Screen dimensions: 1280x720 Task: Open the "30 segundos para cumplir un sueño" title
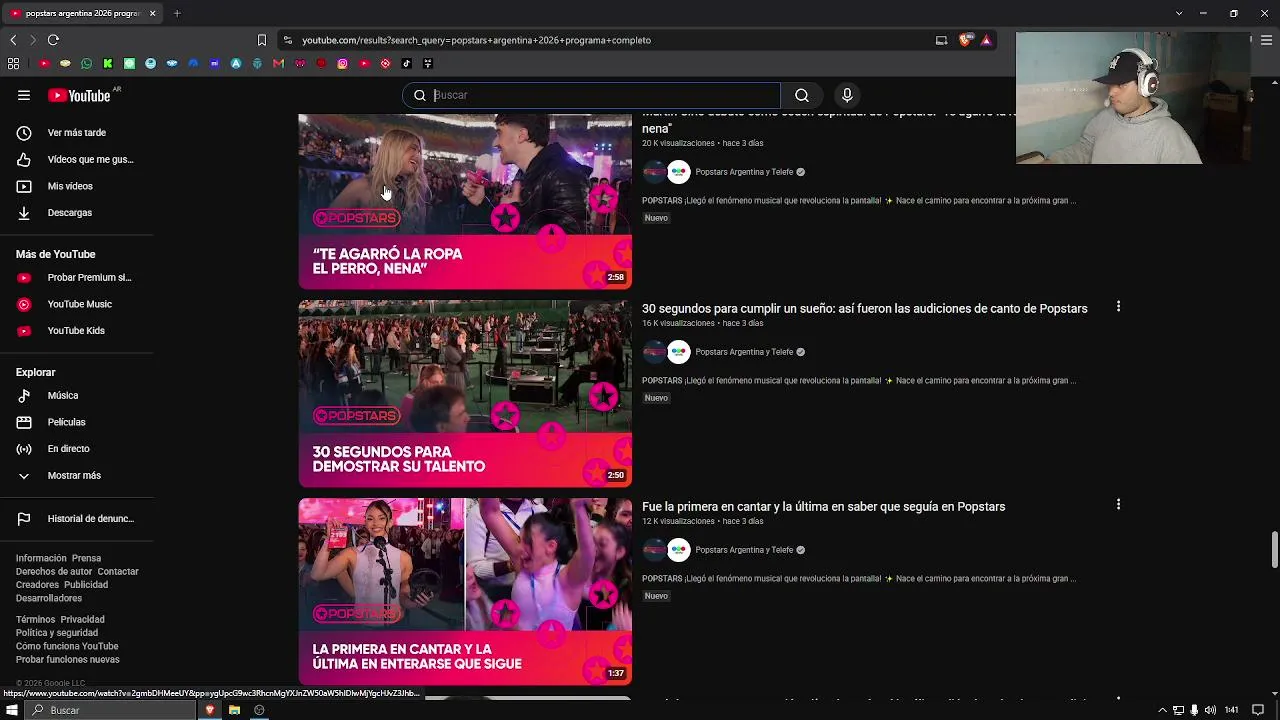pos(864,309)
